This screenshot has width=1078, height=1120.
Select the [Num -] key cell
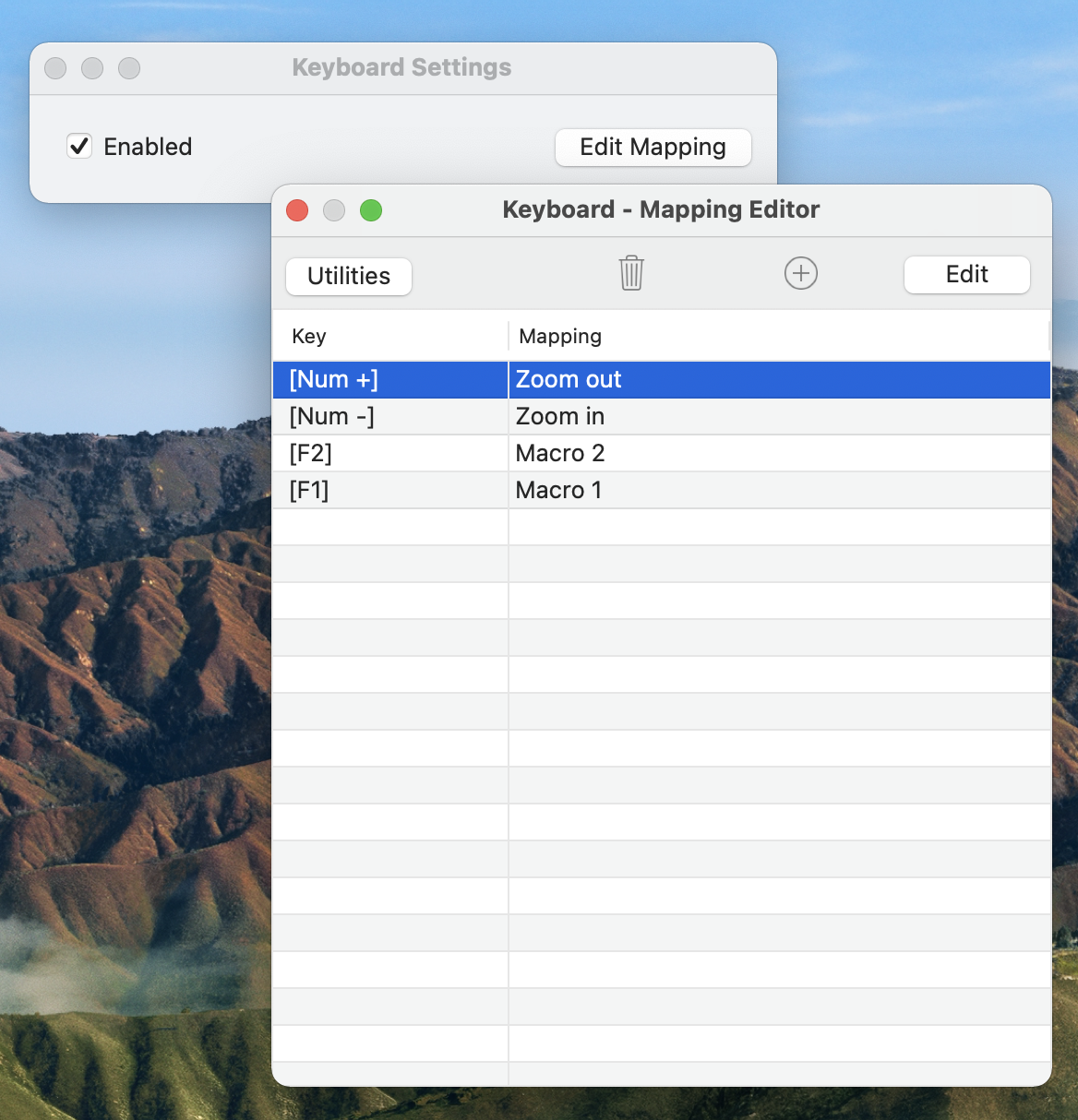[390, 416]
